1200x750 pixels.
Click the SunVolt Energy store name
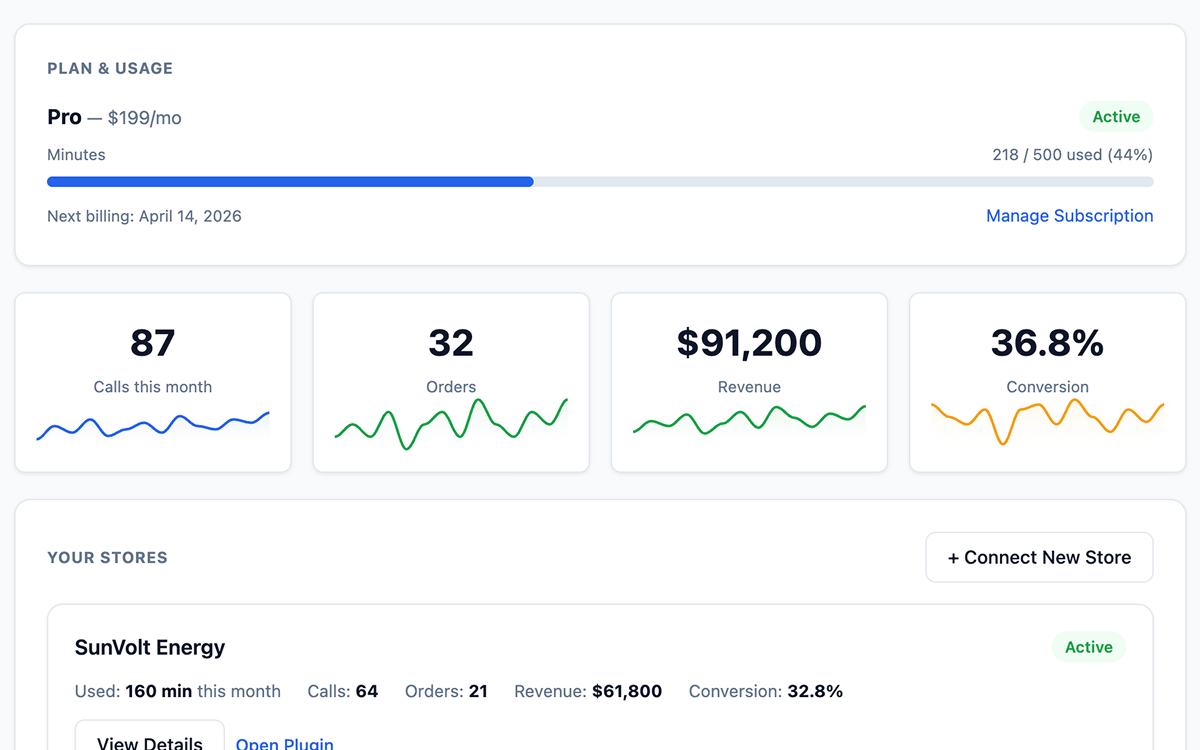click(x=149, y=647)
